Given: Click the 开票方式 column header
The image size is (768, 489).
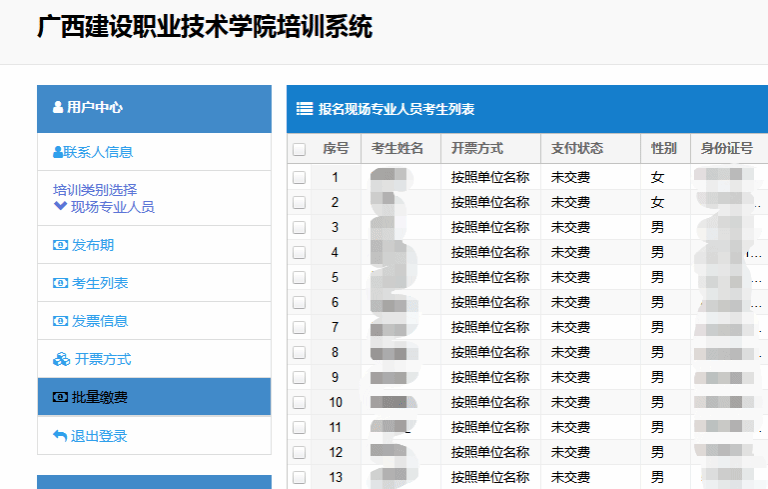Looking at the screenshot, I should [477, 149].
